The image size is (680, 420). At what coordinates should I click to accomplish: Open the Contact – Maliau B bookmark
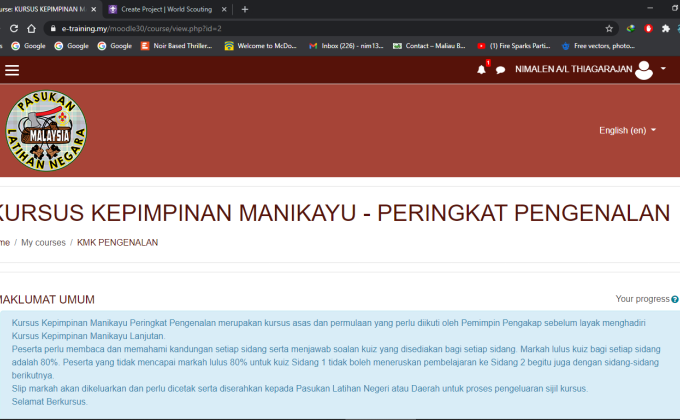[x=429, y=46]
